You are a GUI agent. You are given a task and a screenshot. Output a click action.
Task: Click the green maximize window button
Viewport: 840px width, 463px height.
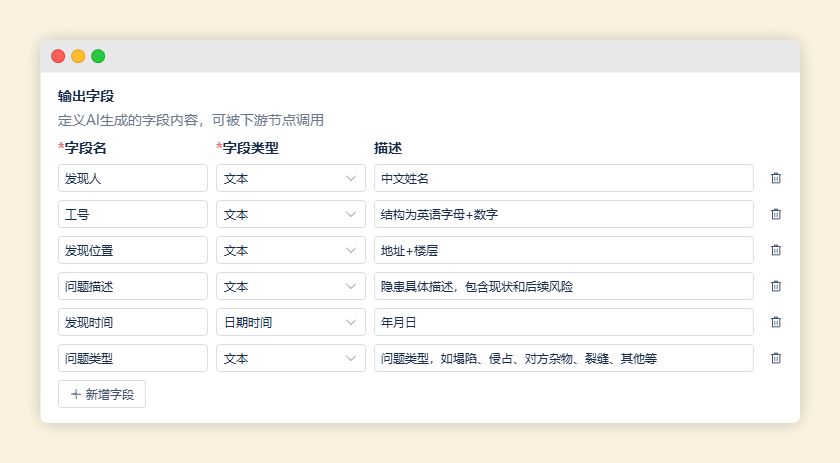(98, 56)
